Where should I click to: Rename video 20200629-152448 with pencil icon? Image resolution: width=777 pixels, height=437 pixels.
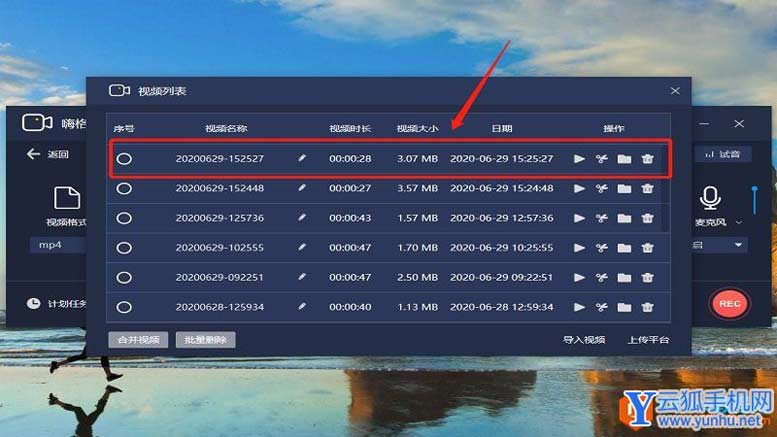point(302,188)
